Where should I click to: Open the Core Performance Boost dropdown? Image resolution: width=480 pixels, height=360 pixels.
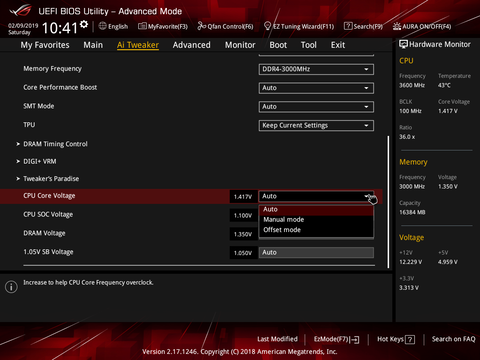click(316, 88)
